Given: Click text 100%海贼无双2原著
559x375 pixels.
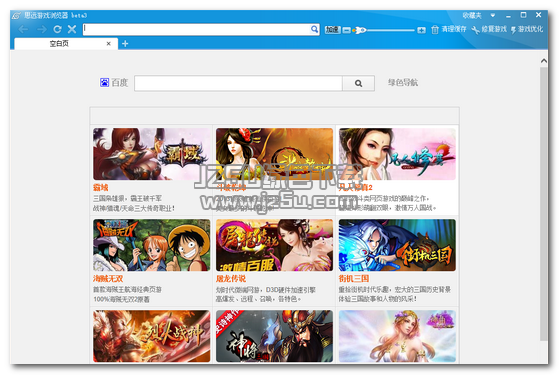Looking at the screenshot, I should 121,299.
